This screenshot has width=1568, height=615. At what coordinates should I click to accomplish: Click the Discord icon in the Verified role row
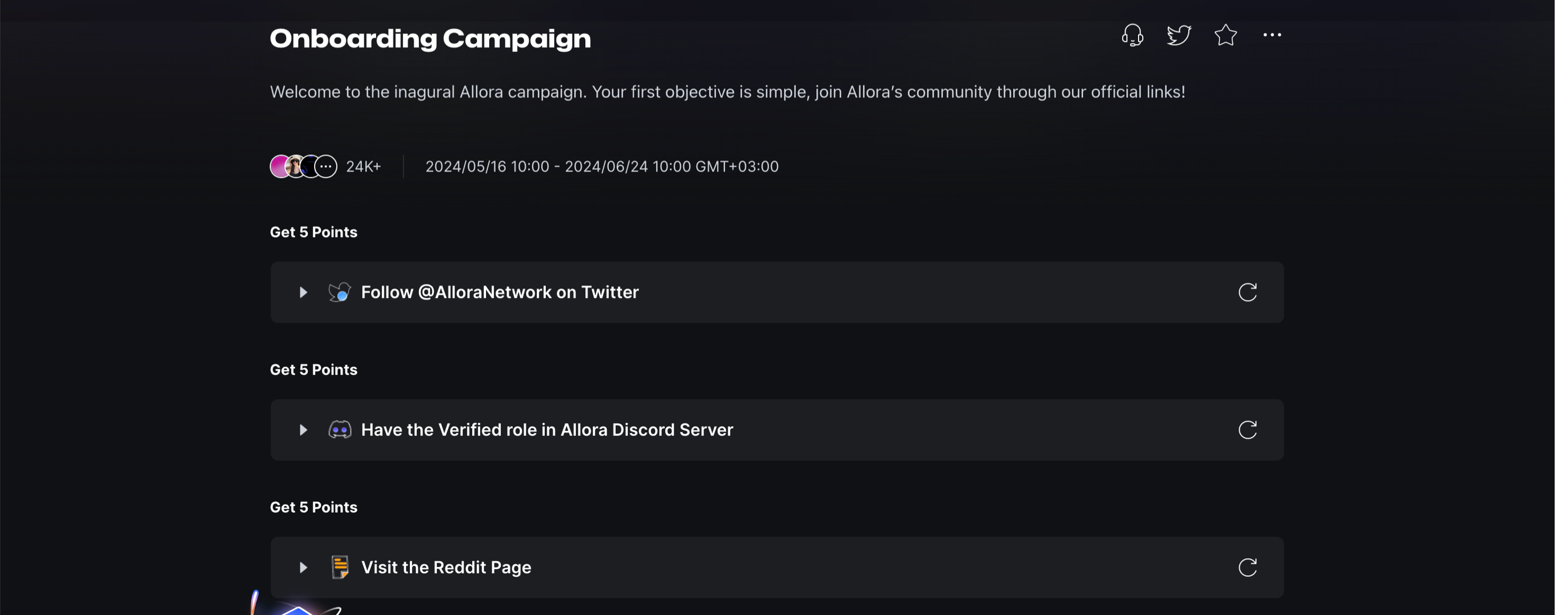point(340,430)
